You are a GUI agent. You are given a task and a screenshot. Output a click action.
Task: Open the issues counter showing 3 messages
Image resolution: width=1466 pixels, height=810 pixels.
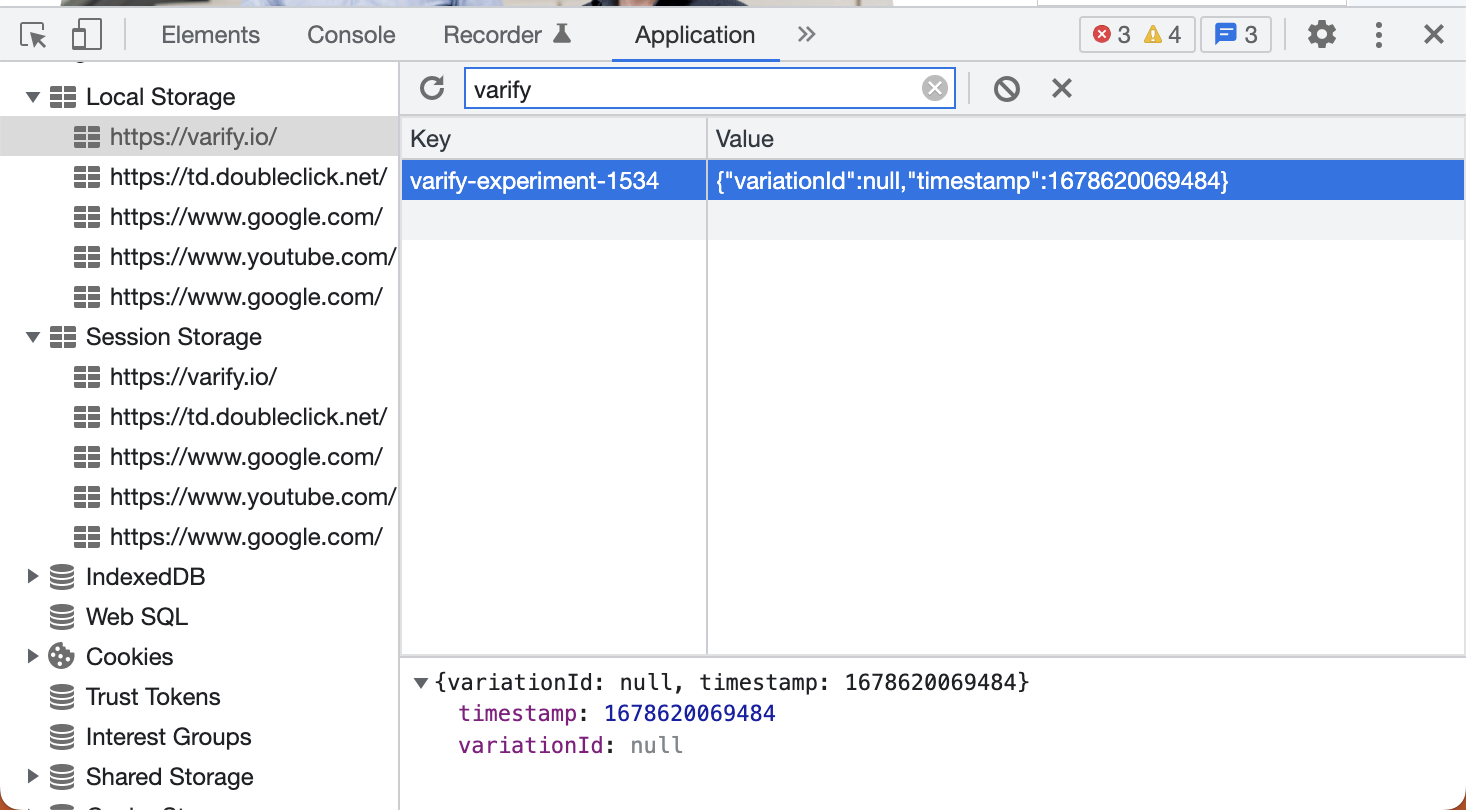tap(1236, 35)
